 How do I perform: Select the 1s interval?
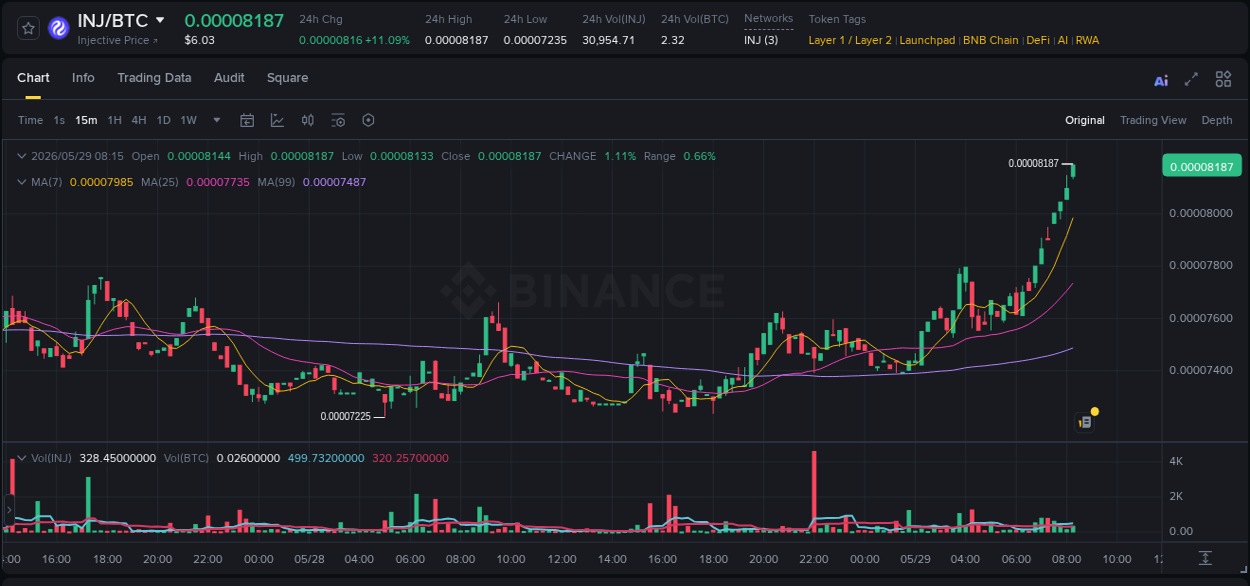pos(59,120)
